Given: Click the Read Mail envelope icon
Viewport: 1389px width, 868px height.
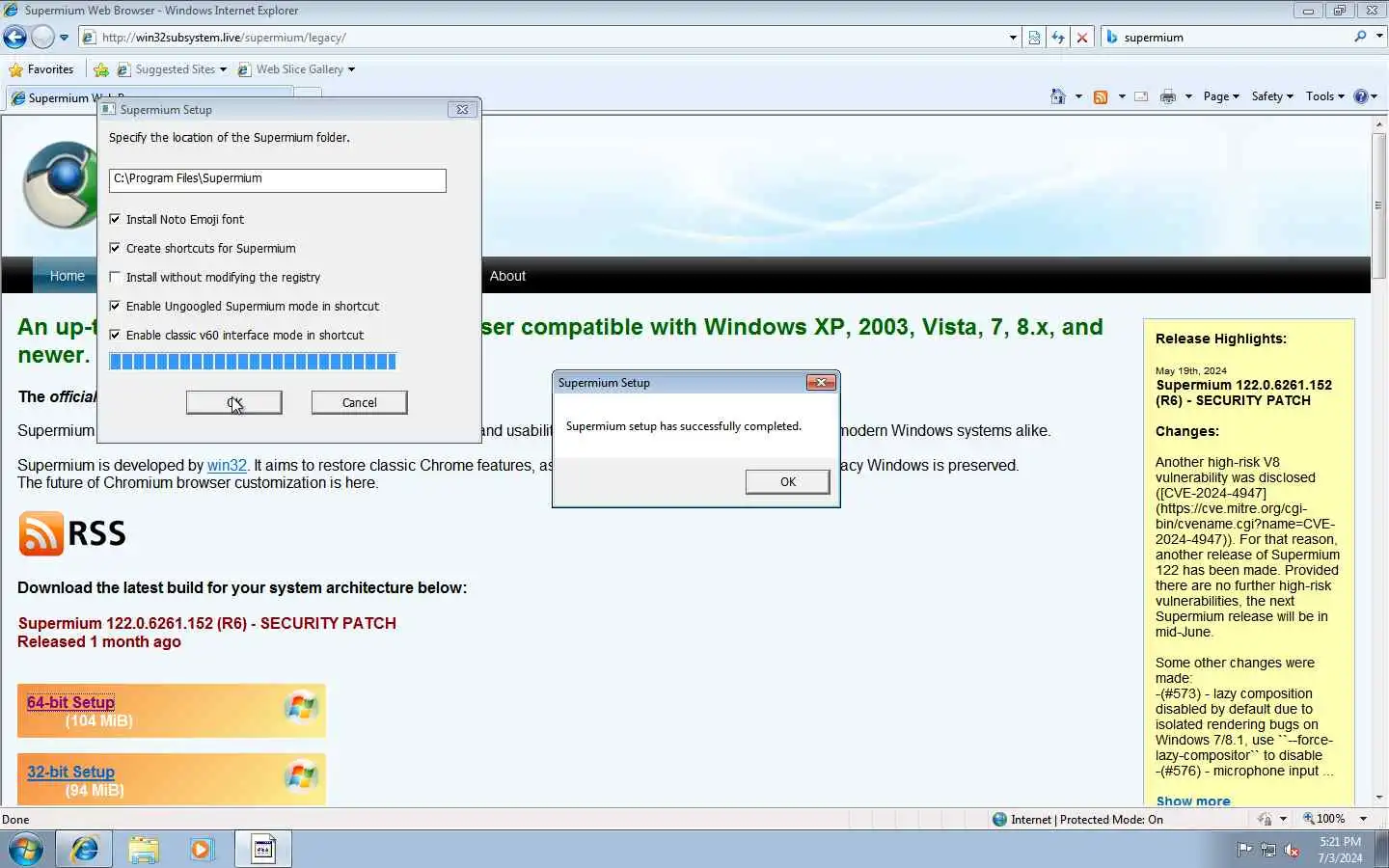Looking at the screenshot, I should (x=1141, y=96).
